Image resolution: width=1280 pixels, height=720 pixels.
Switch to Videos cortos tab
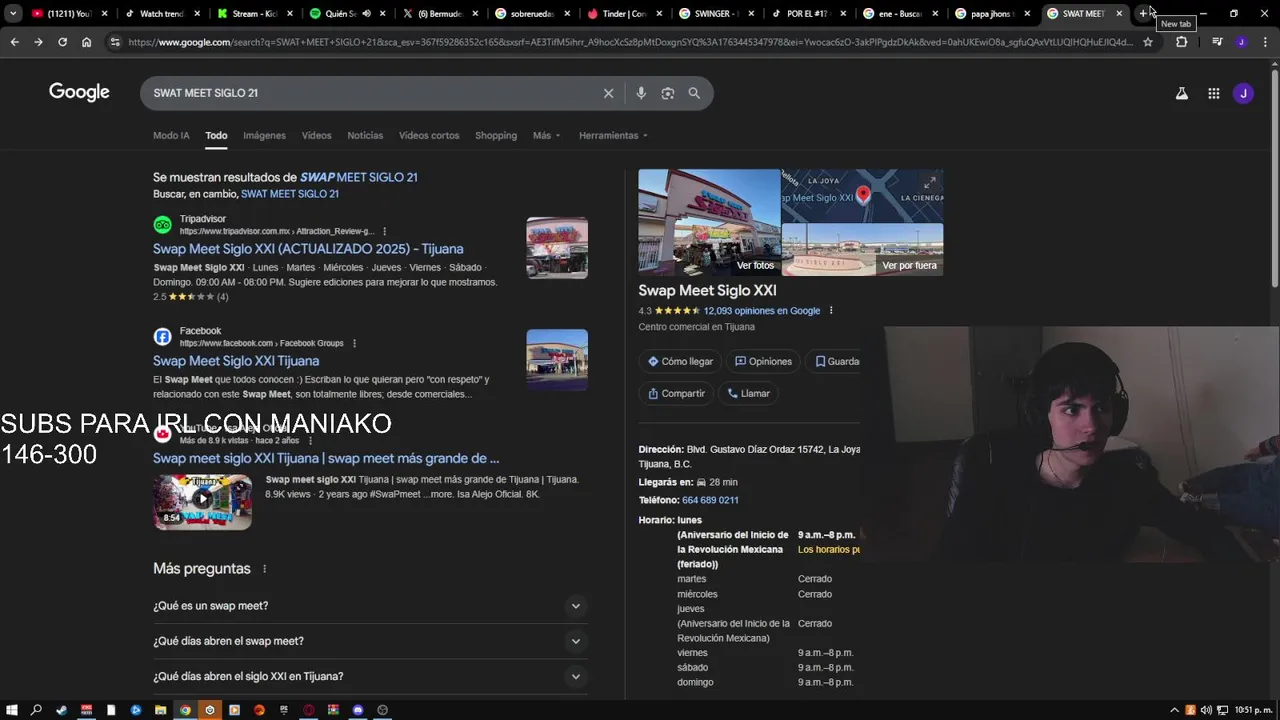point(429,135)
